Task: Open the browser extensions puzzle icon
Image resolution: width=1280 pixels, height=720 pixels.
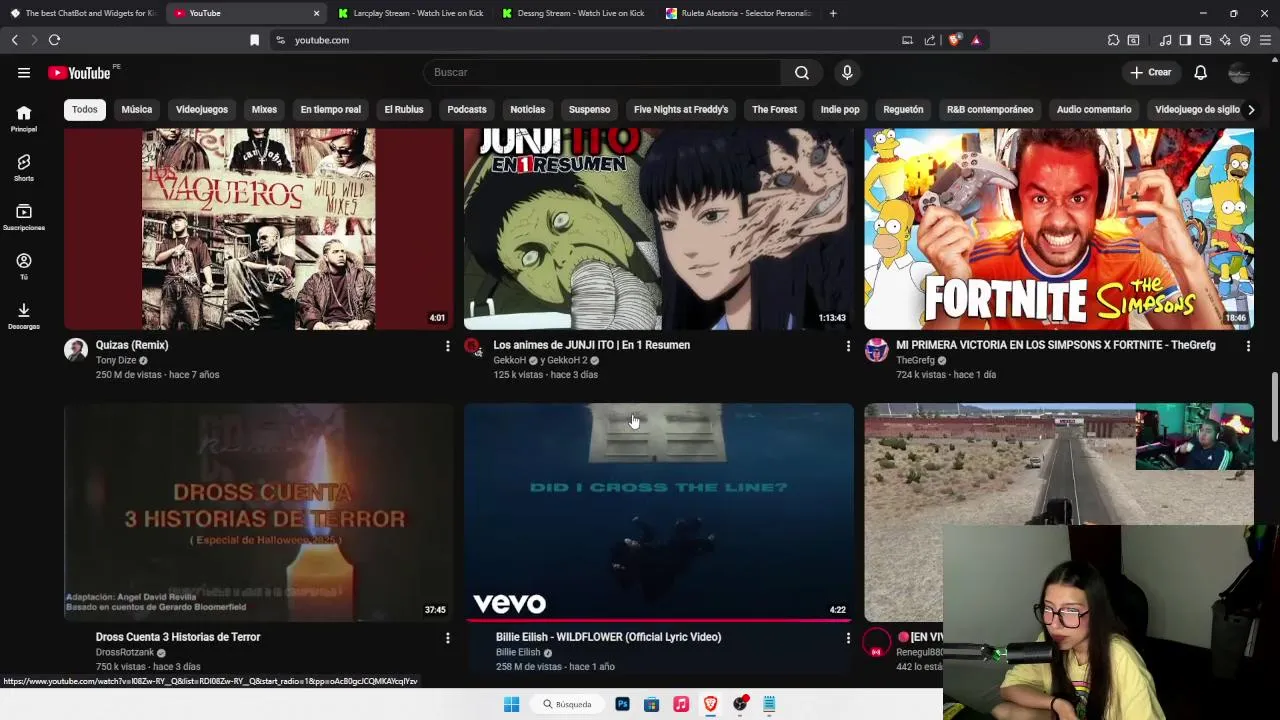Action: tap(1113, 40)
